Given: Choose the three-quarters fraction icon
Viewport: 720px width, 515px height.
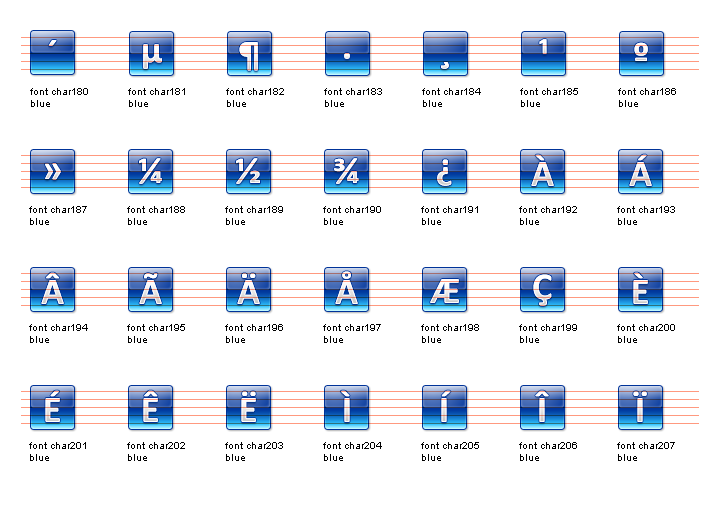Looking at the screenshot, I should 347,171.
